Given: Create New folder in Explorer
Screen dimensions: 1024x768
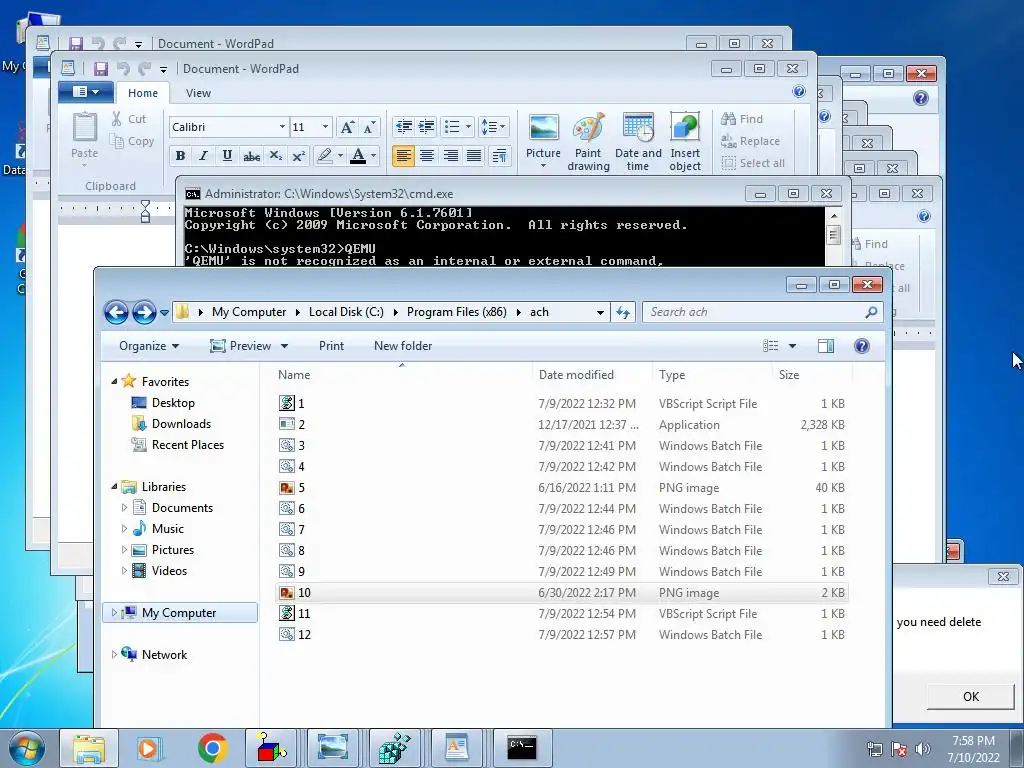Looking at the screenshot, I should coord(403,346).
